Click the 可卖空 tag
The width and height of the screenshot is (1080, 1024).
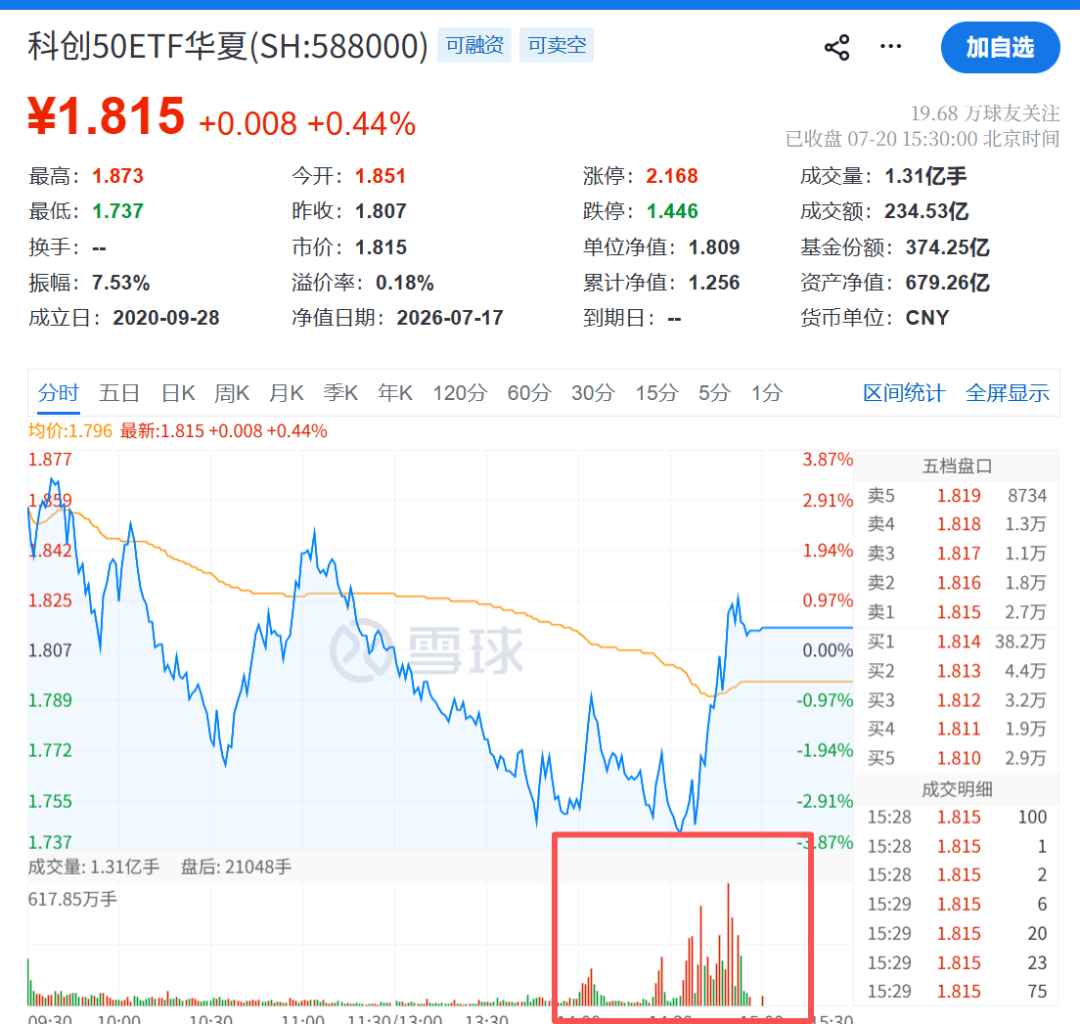[x=557, y=45]
